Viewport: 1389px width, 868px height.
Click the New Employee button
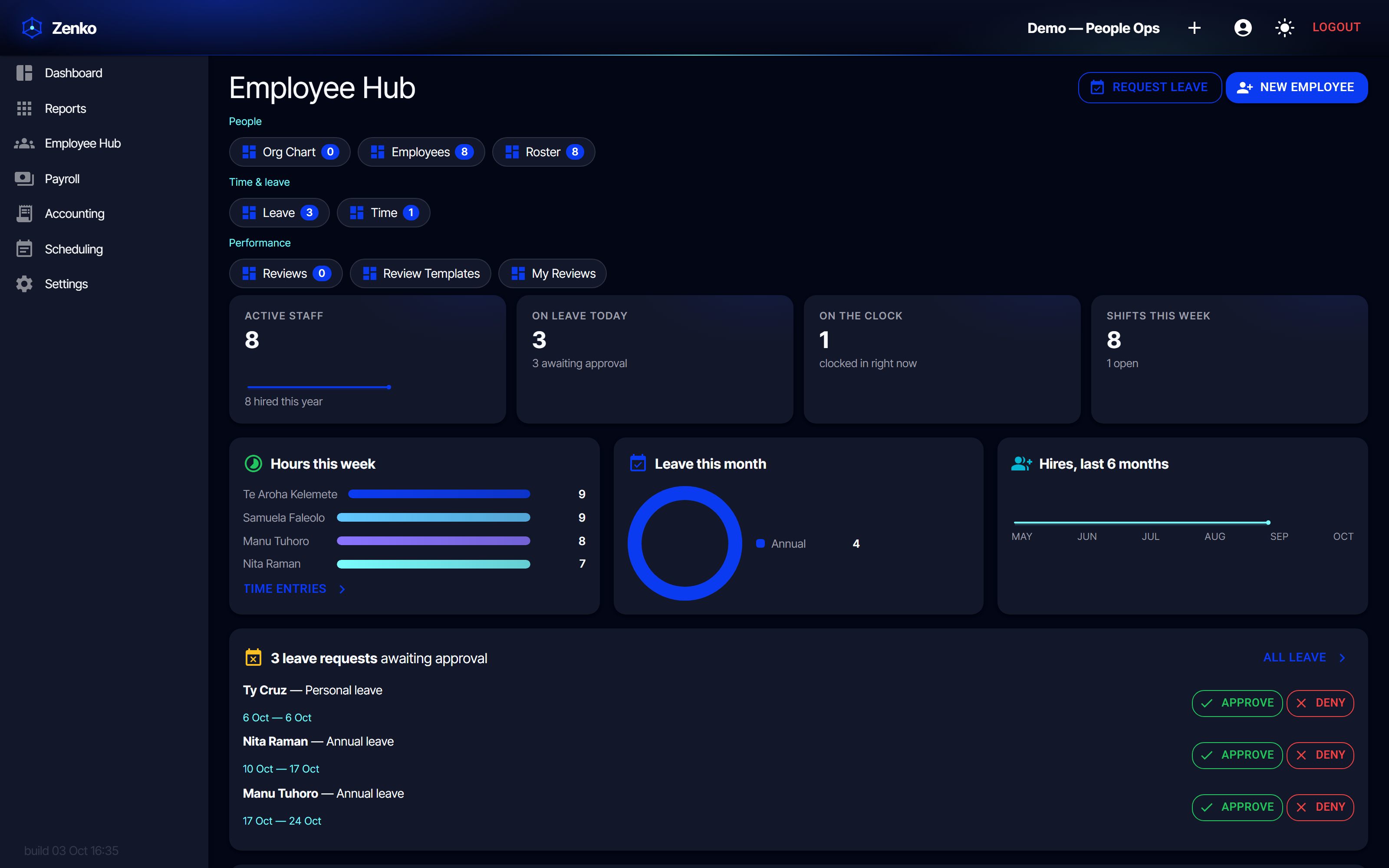point(1297,87)
